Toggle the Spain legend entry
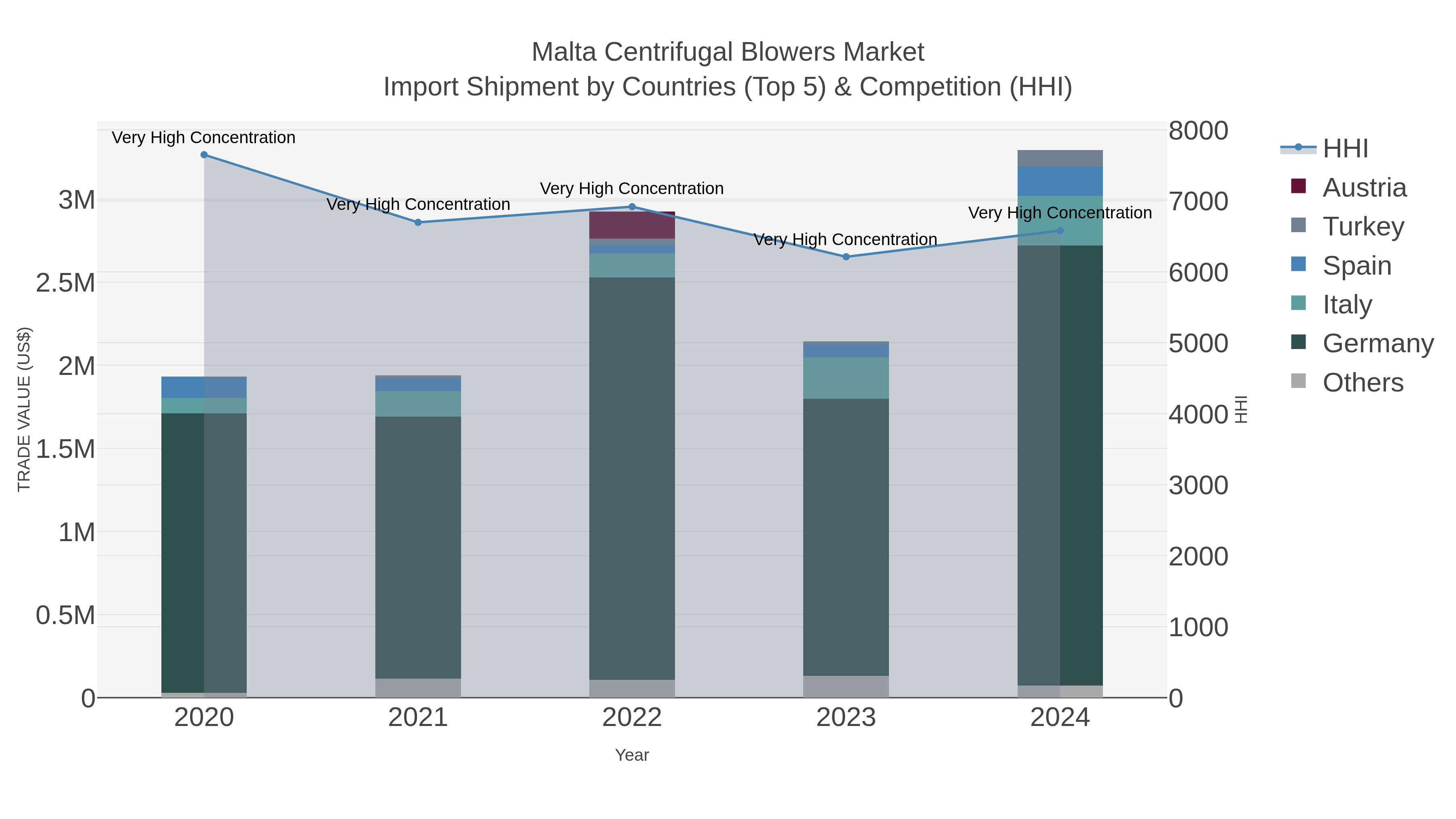Viewport: 1456px width, 819px height. (x=1341, y=266)
